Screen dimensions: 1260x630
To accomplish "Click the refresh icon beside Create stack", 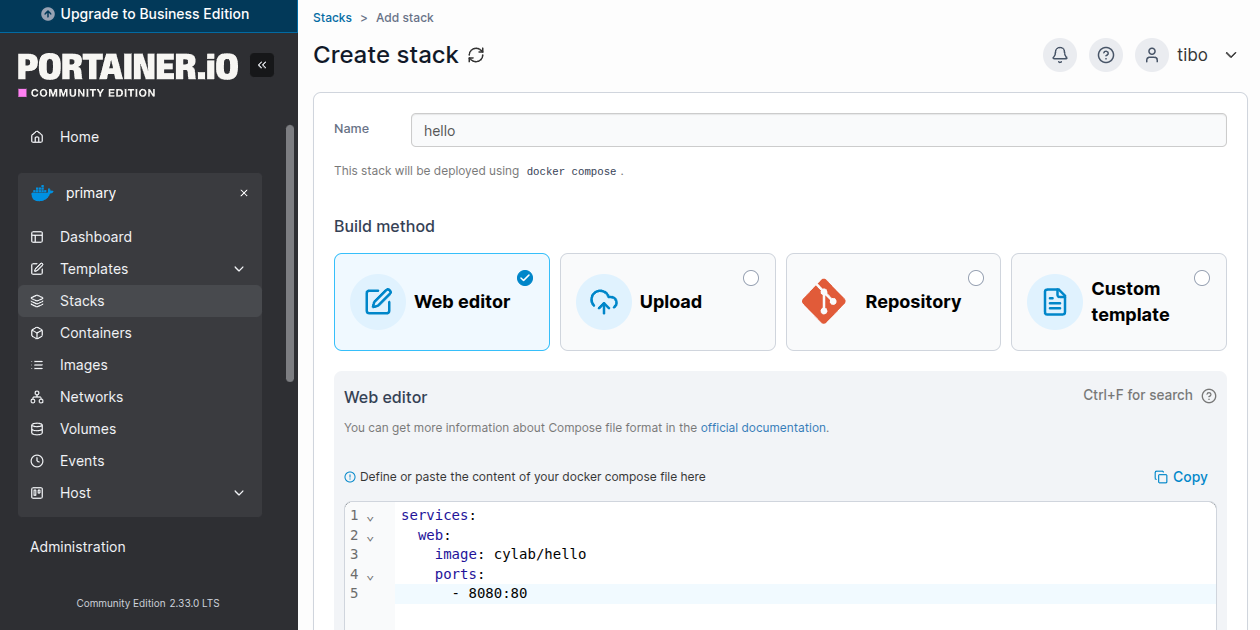I will (476, 55).
